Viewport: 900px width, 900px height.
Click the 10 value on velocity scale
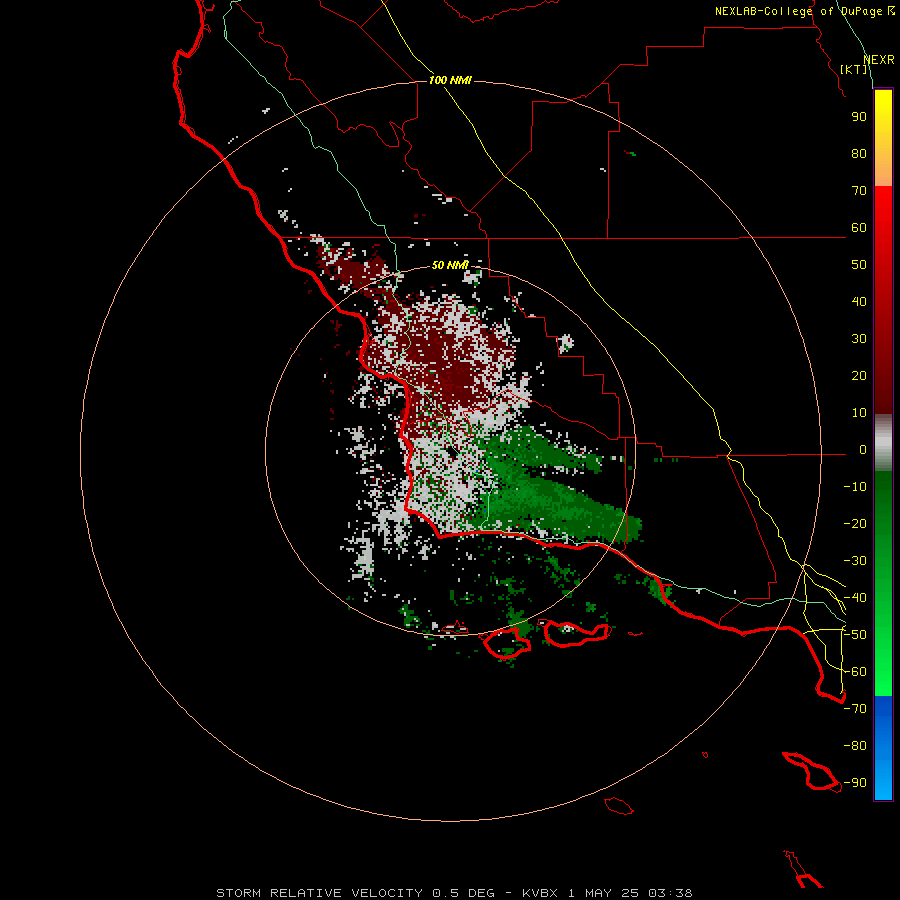point(859,413)
